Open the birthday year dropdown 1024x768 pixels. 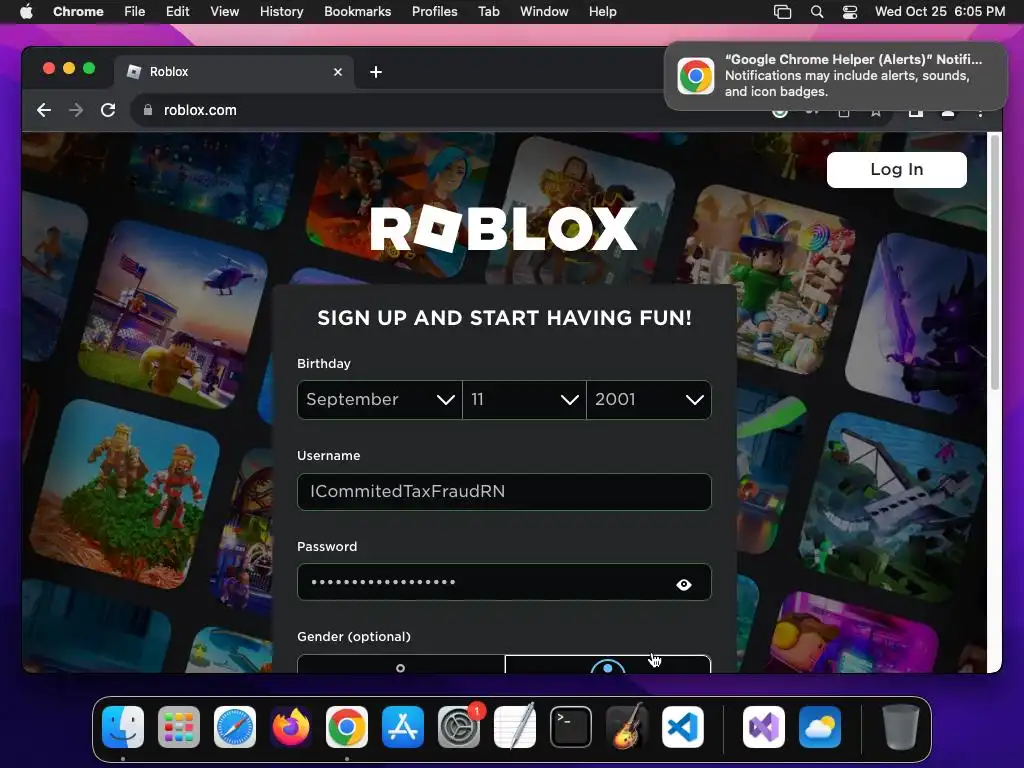tap(648, 400)
